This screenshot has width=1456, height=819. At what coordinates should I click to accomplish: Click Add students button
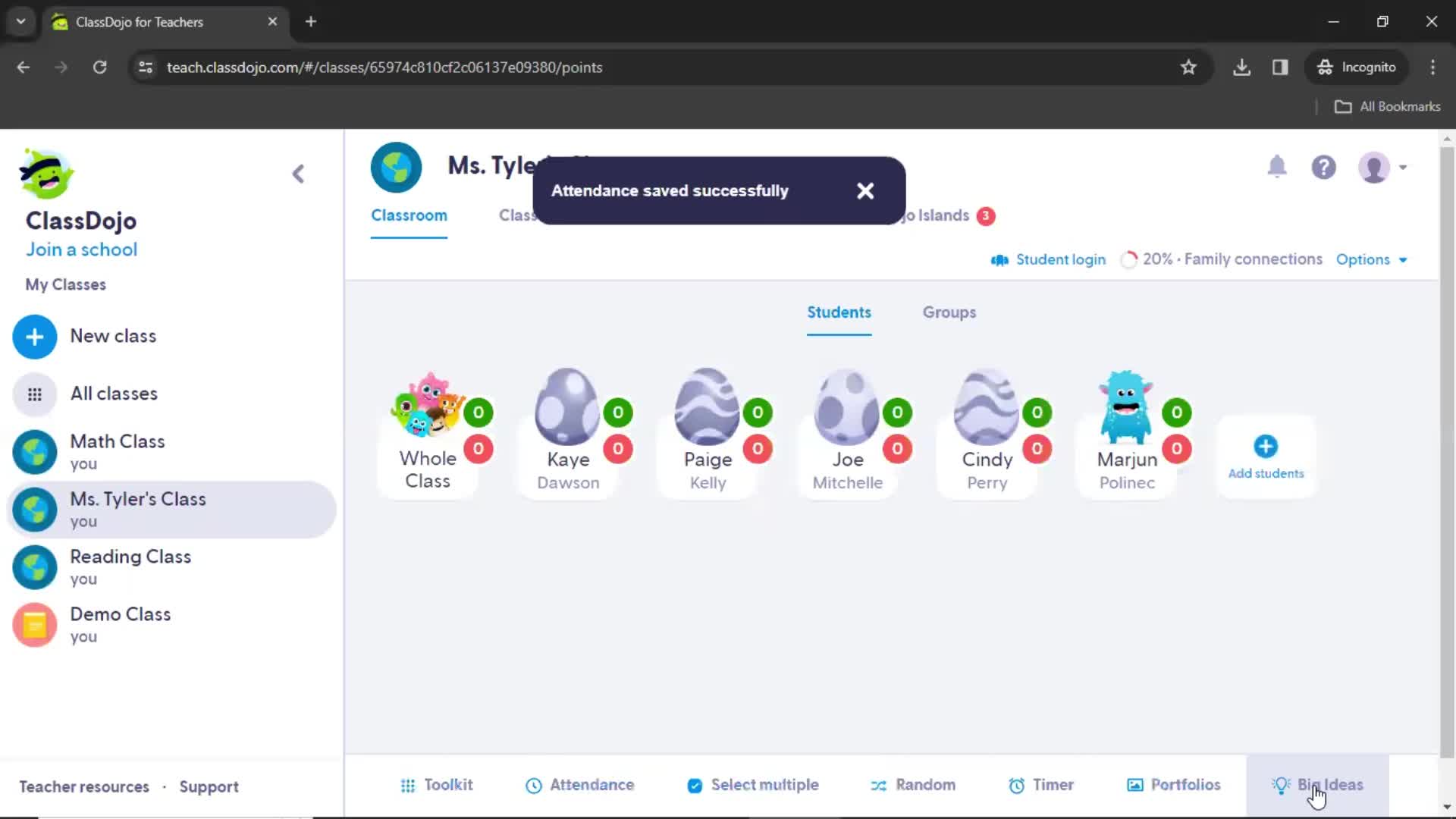pos(1265,457)
